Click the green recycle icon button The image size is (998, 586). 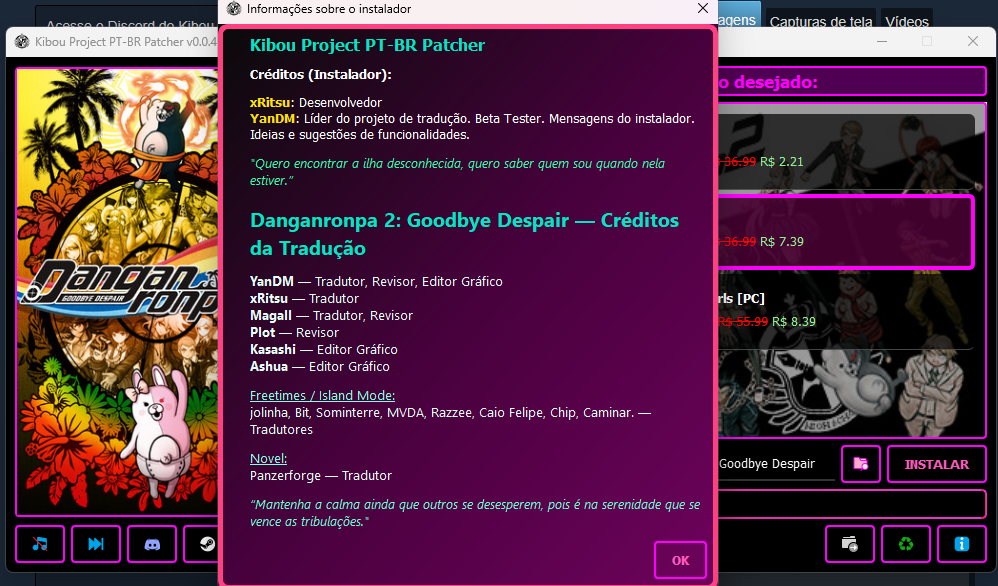(906, 544)
